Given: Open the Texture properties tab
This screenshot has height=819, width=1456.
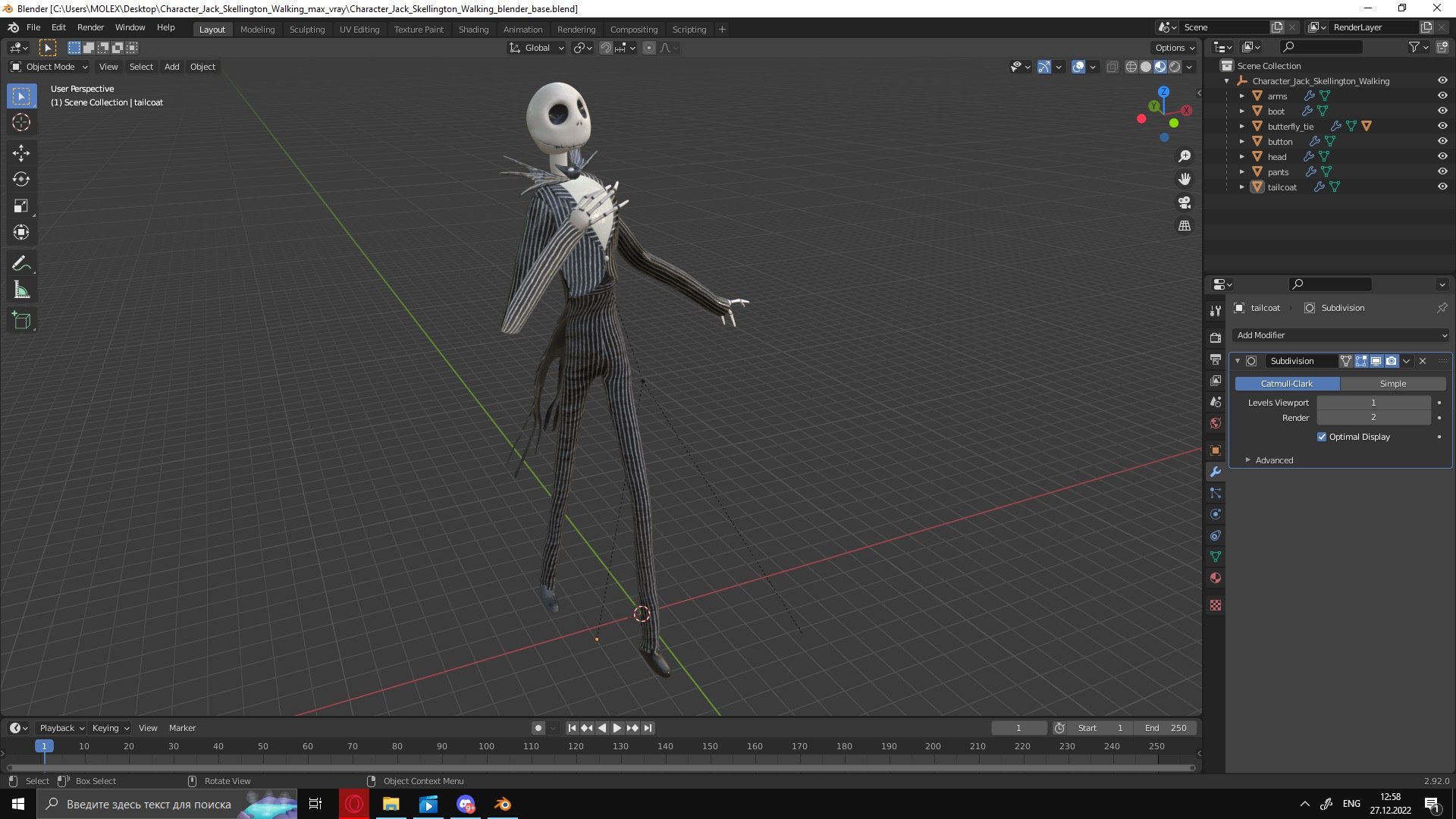Looking at the screenshot, I should pos(1216,605).
